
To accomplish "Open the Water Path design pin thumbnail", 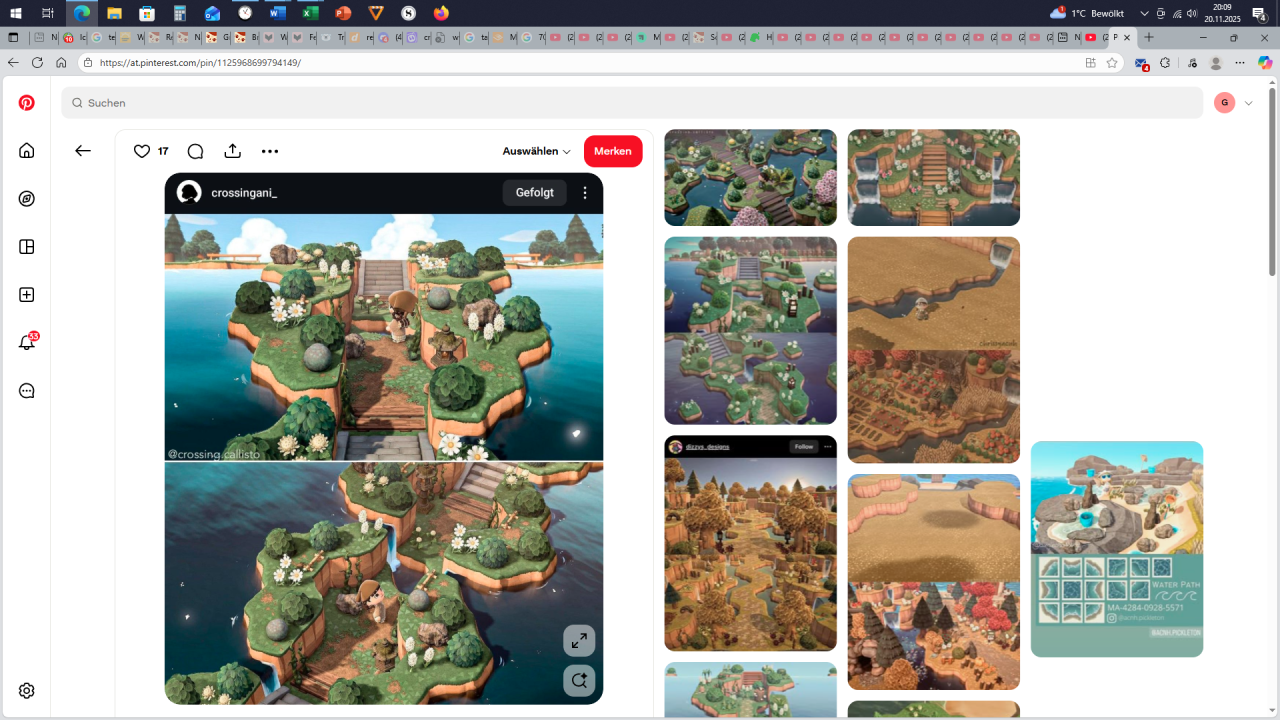I will tap(1117, 549).
